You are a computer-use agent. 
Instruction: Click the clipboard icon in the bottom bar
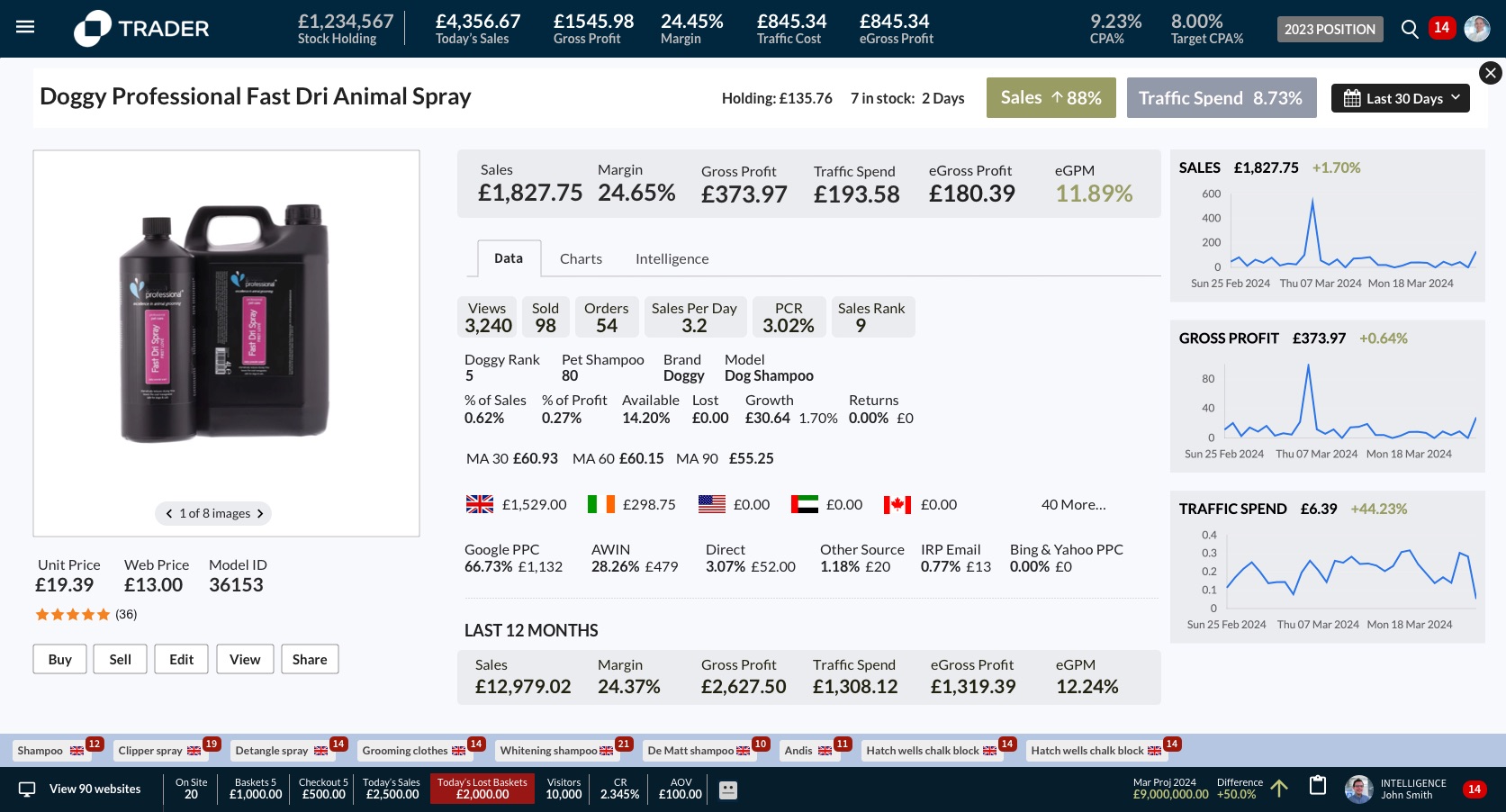click(x=1317, y=786)
